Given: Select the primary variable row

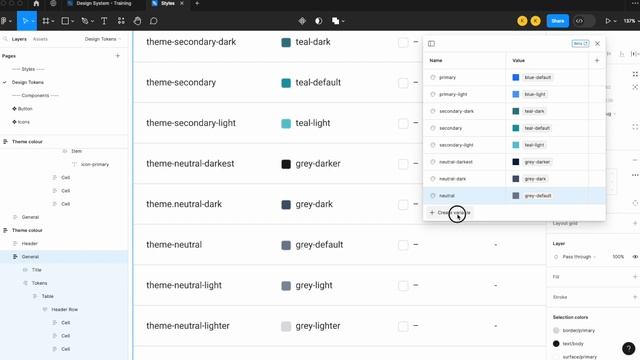Looking at the screenshot, I should point(514,77).
